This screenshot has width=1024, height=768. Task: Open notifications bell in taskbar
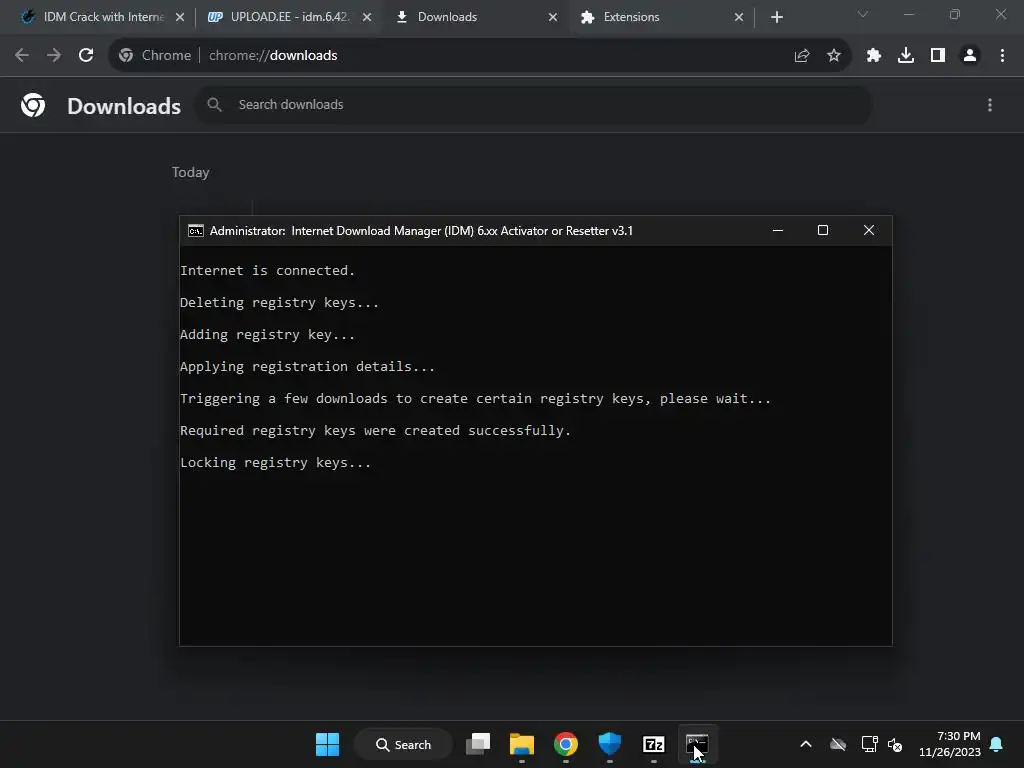997,744
